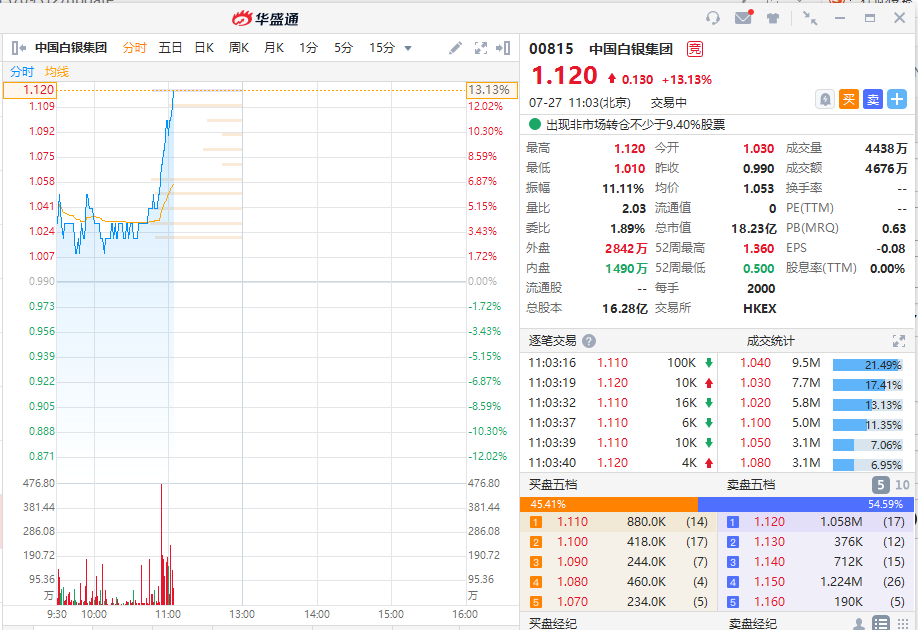Select ask level 3 price 1.140
Image resolution: width=918 pixels, height=630 pixels.
769,561
